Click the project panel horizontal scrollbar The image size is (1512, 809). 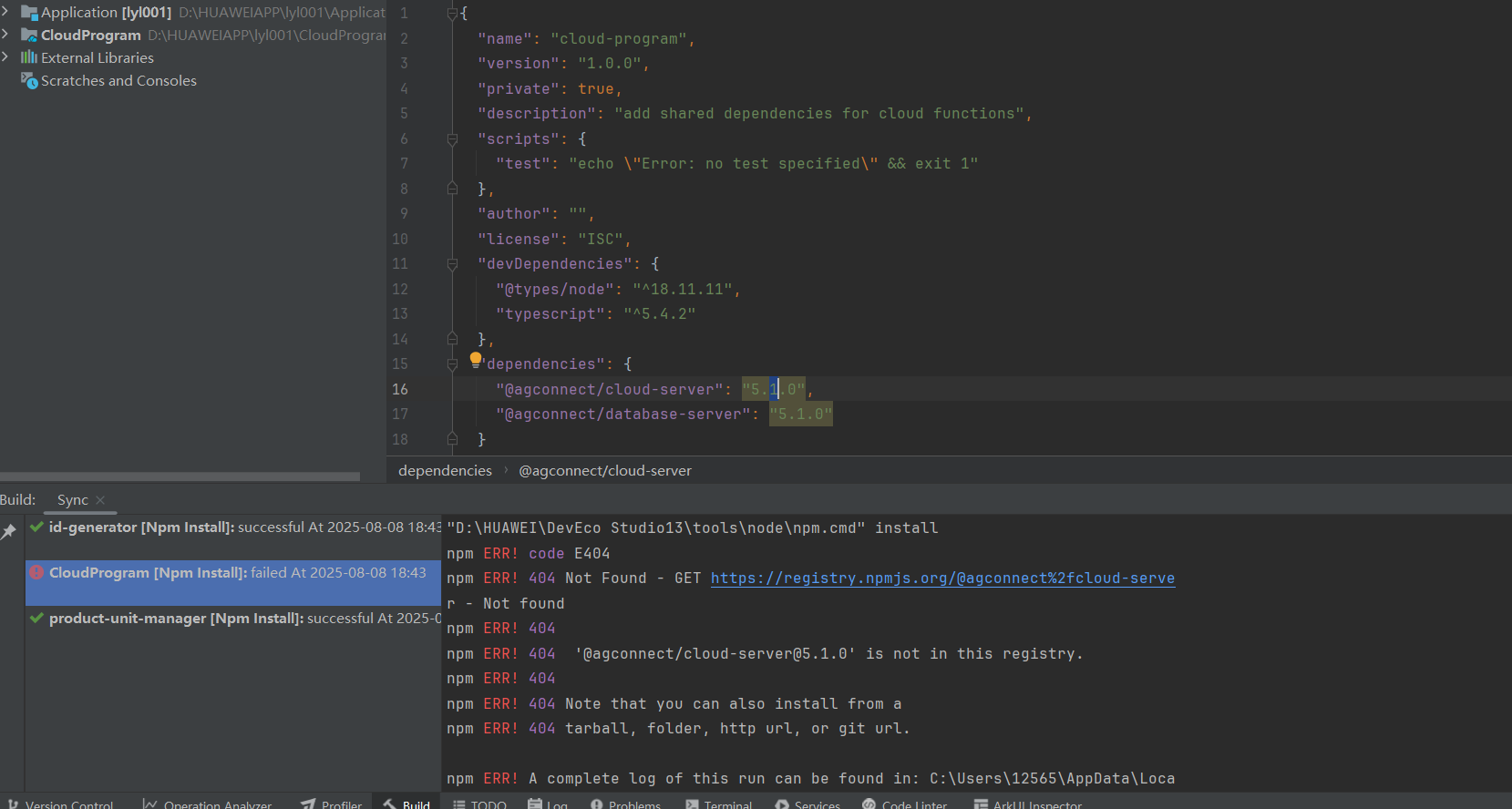click(x=180, y=476)
